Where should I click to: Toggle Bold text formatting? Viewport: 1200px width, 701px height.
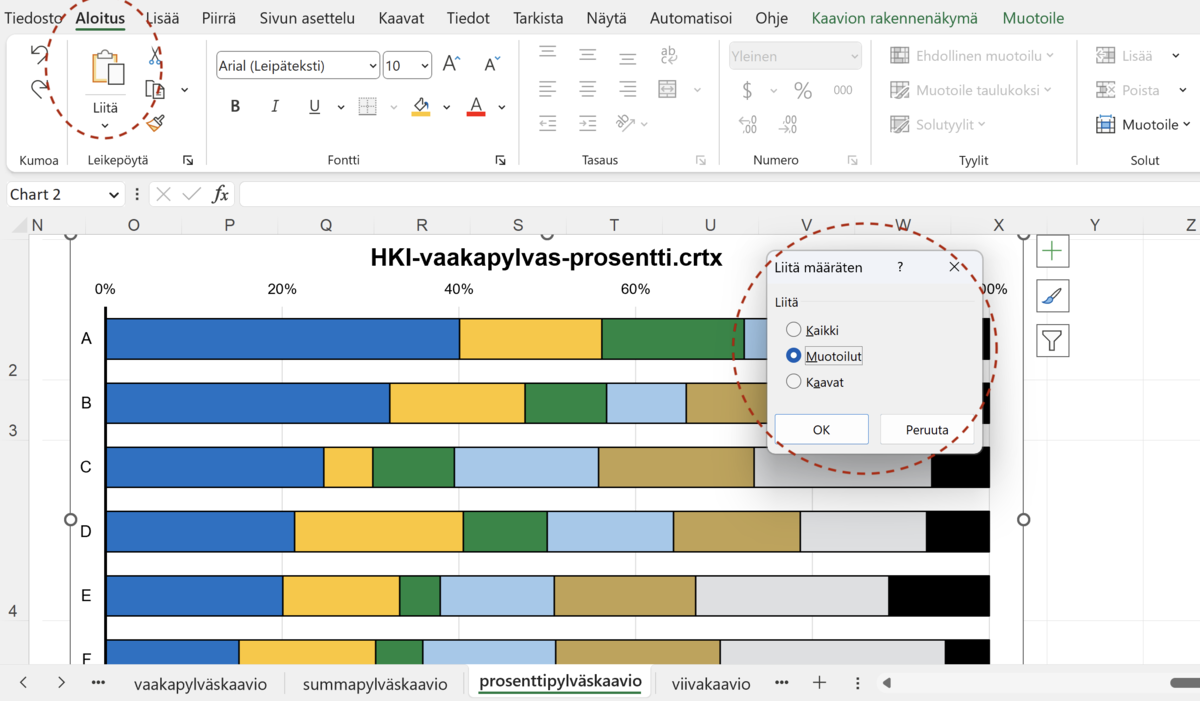[235, 107]
